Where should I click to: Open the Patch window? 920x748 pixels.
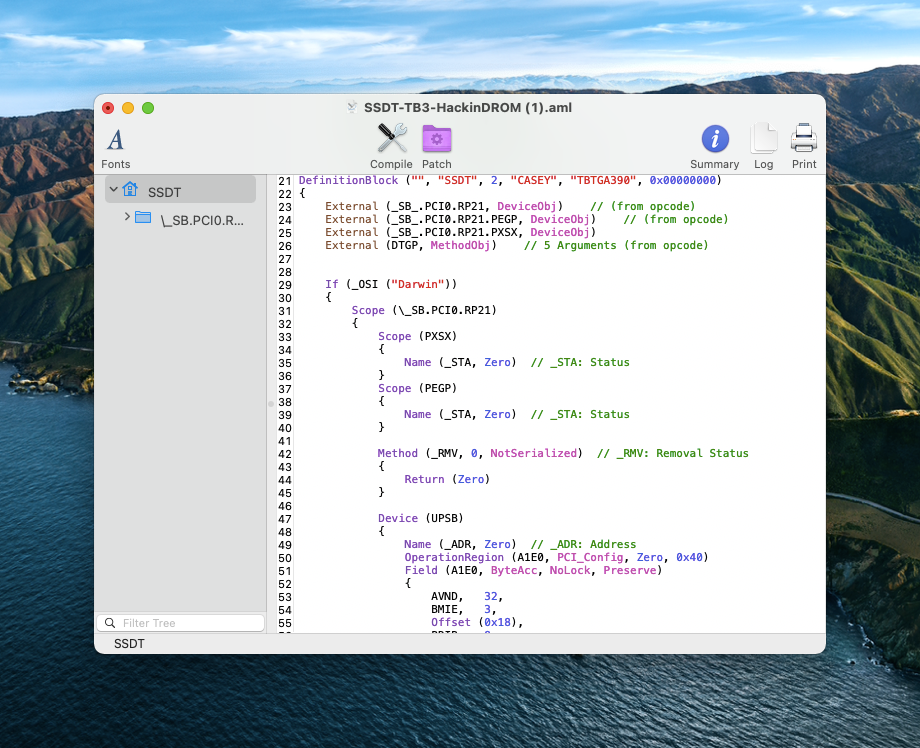pos(436,139)
